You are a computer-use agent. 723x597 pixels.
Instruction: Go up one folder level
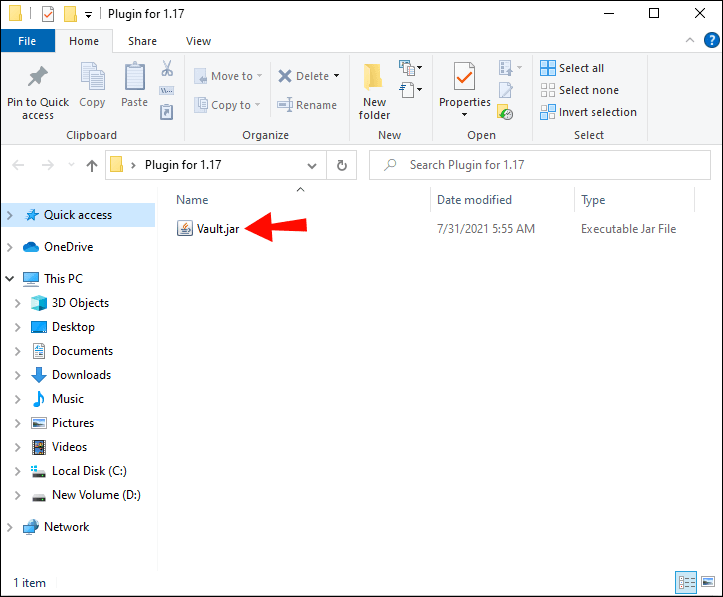[x=92, y=165]
